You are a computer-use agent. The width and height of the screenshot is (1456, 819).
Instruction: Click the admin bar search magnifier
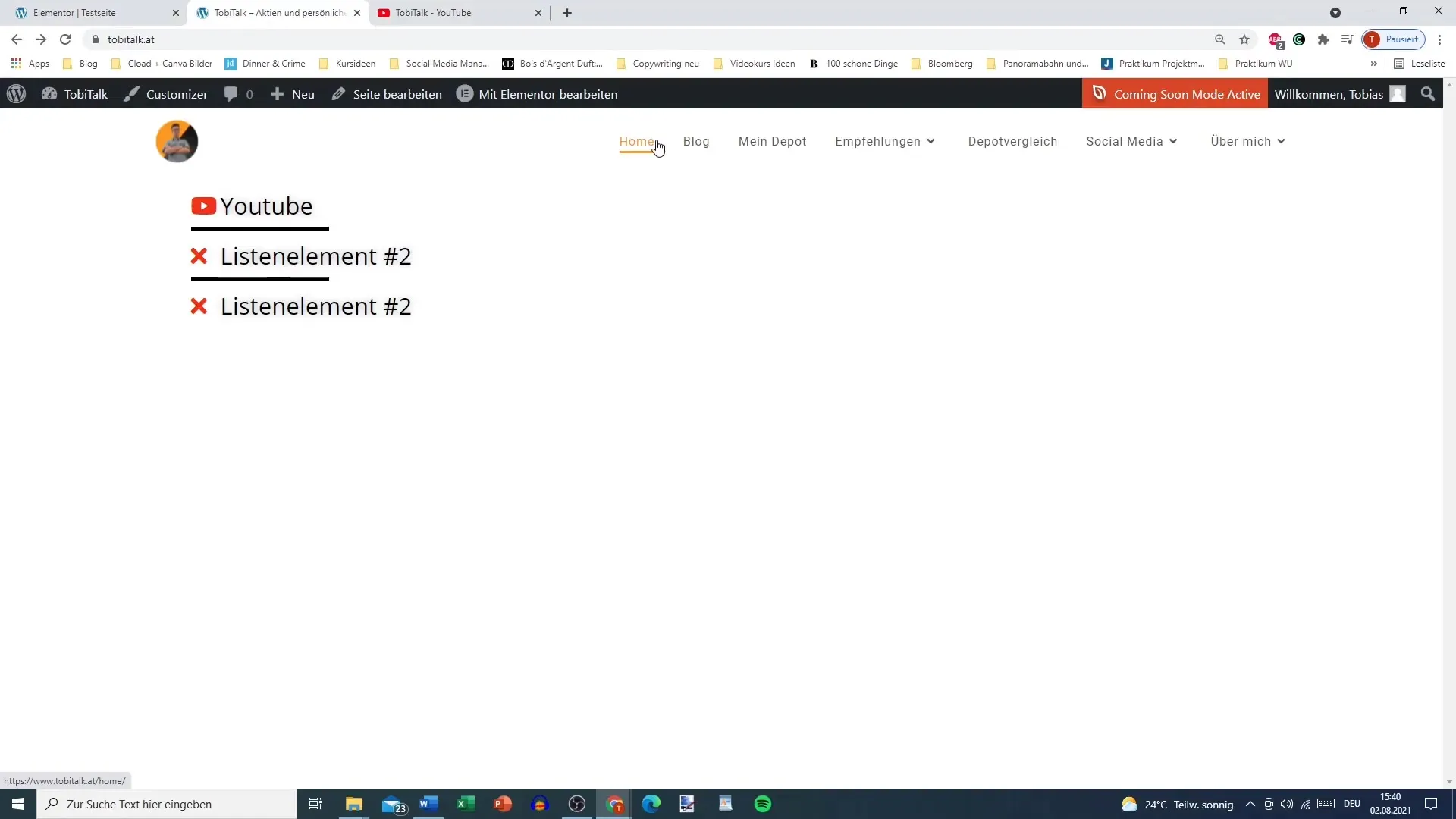click(1428, 94)
